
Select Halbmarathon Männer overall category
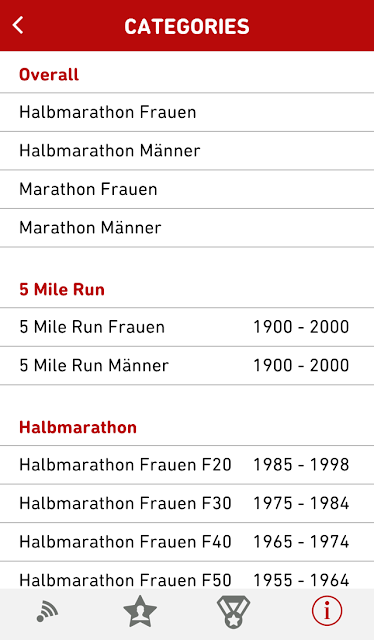(187, 151)
